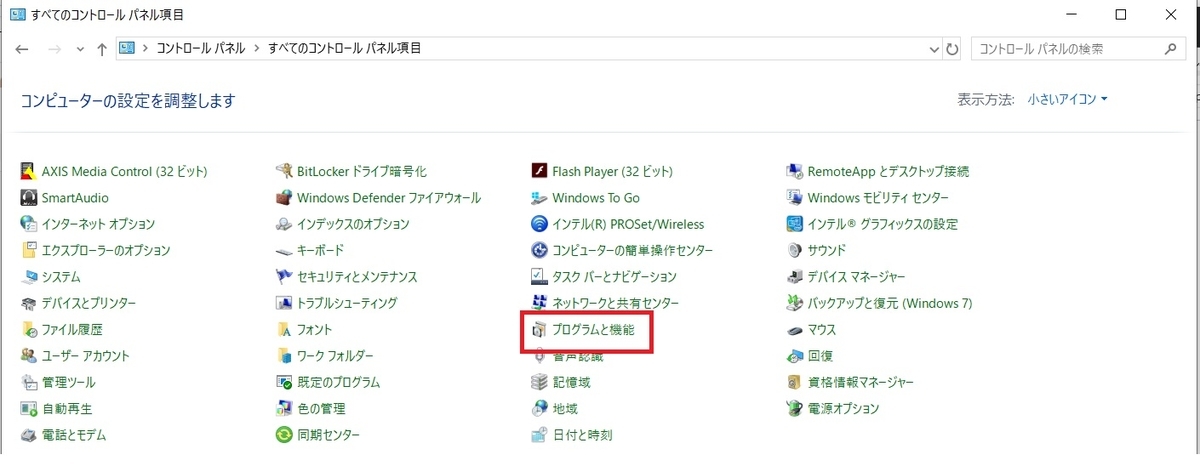Click the 電源オプション icon
1200x466 pixels.
tap(795, 408)
